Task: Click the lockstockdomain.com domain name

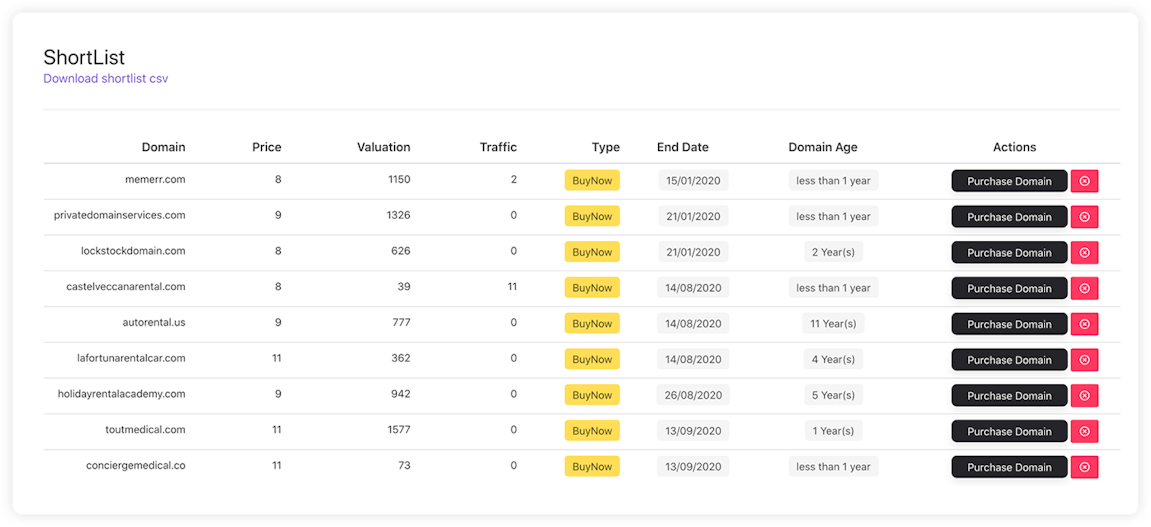Action: [x=133, y=251]
